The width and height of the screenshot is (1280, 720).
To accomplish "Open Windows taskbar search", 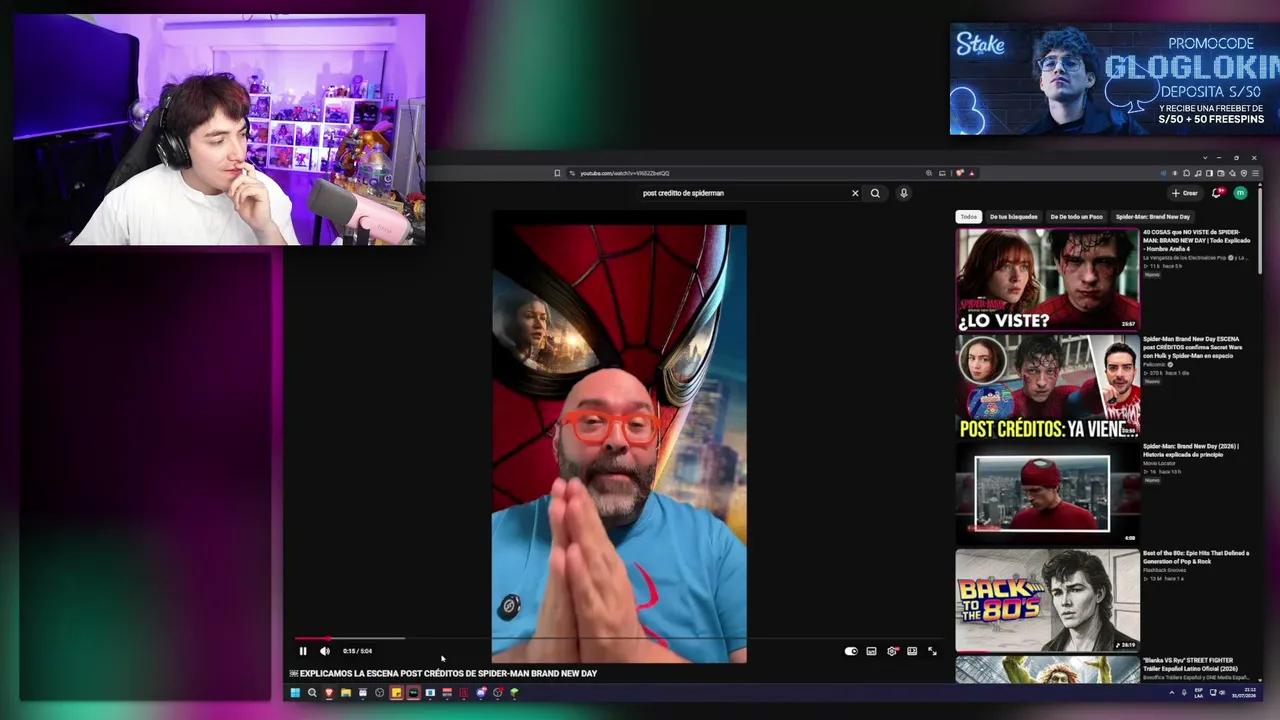I will pos(312,692).
